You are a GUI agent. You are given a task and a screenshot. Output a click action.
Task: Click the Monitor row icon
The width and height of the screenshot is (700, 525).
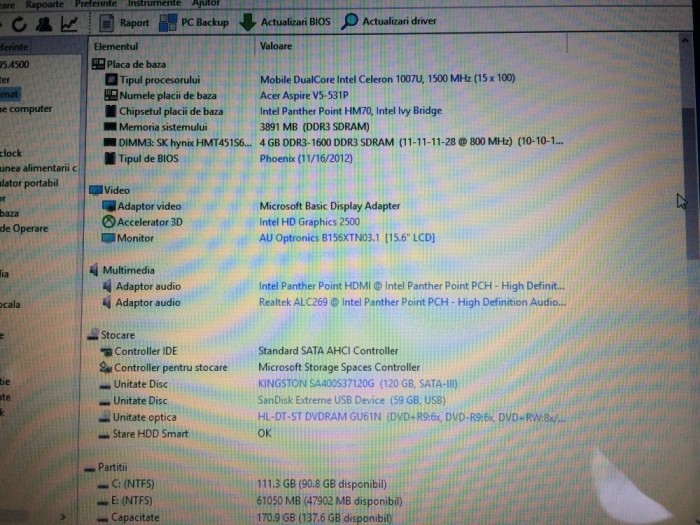click(108, 238)
